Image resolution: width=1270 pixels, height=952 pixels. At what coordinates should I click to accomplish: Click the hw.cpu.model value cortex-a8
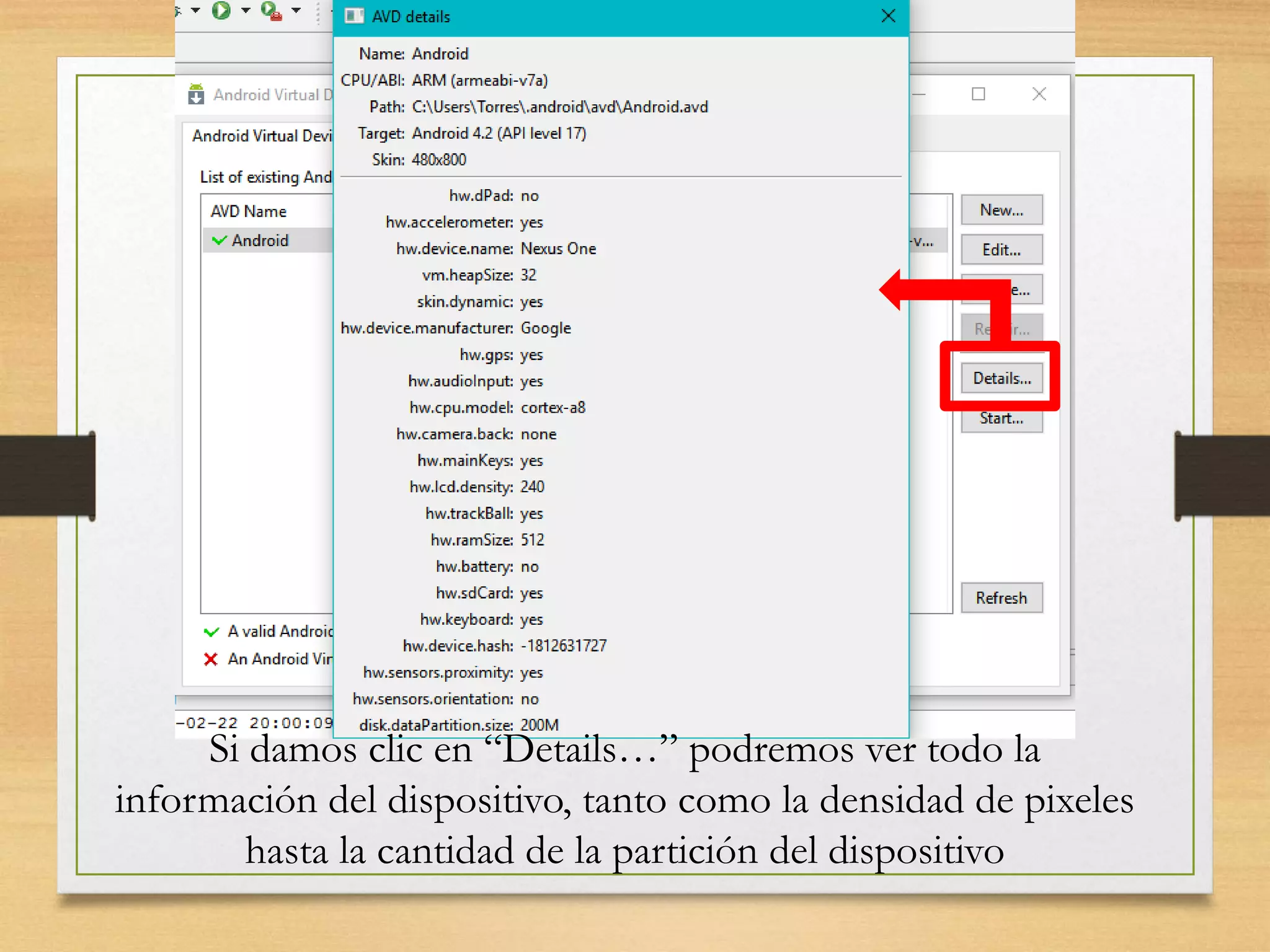click(553, 408)
